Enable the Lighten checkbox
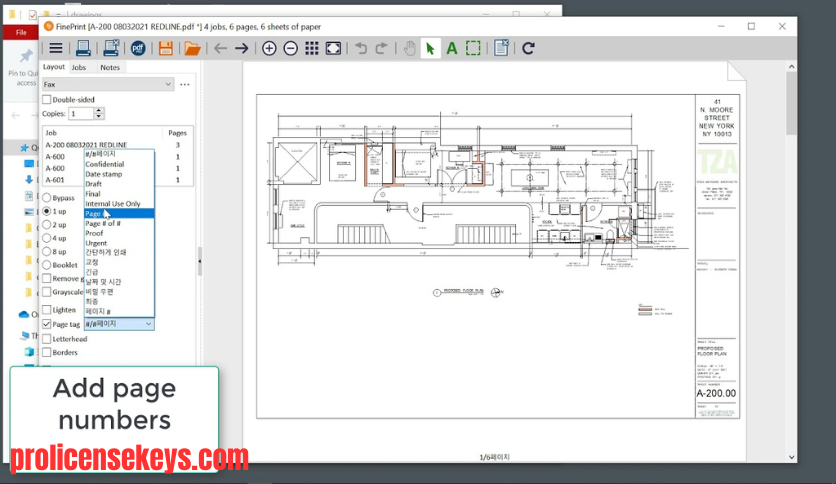The height and width of the screenshot is (484, 836). pos(47,310)
